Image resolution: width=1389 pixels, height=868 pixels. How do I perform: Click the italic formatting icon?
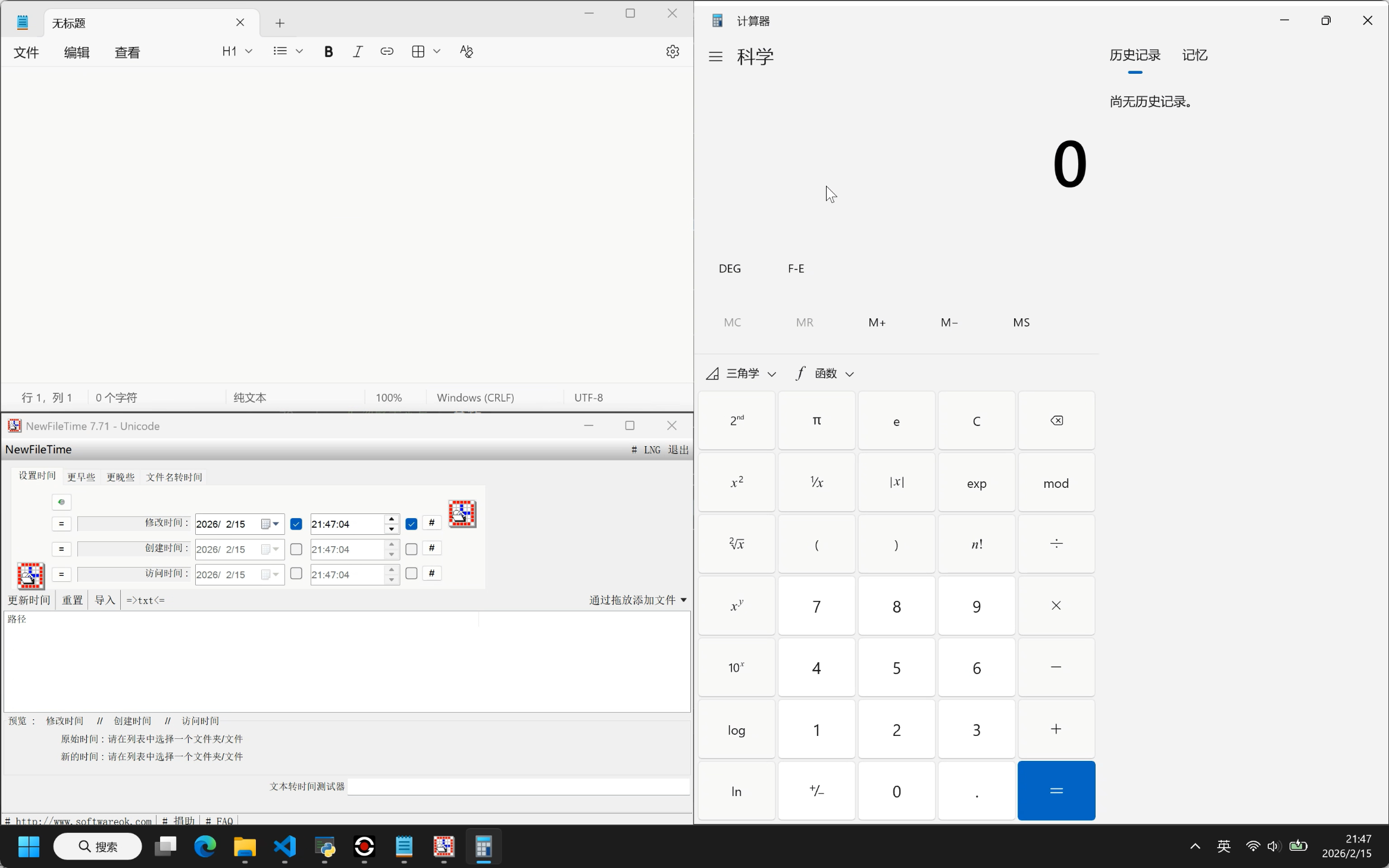tap(358, 52)
